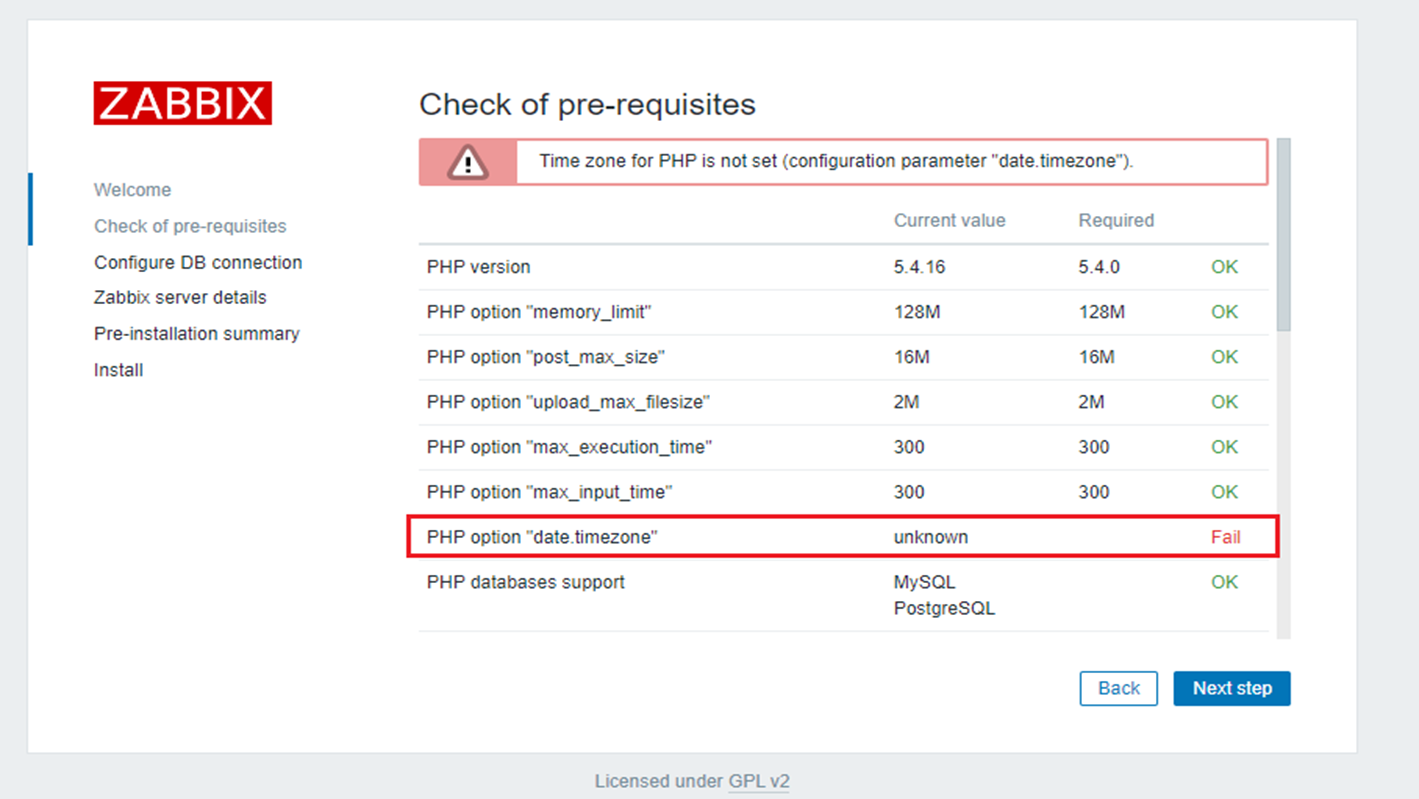
Task: Click the Next step button
Action: 1231,688
